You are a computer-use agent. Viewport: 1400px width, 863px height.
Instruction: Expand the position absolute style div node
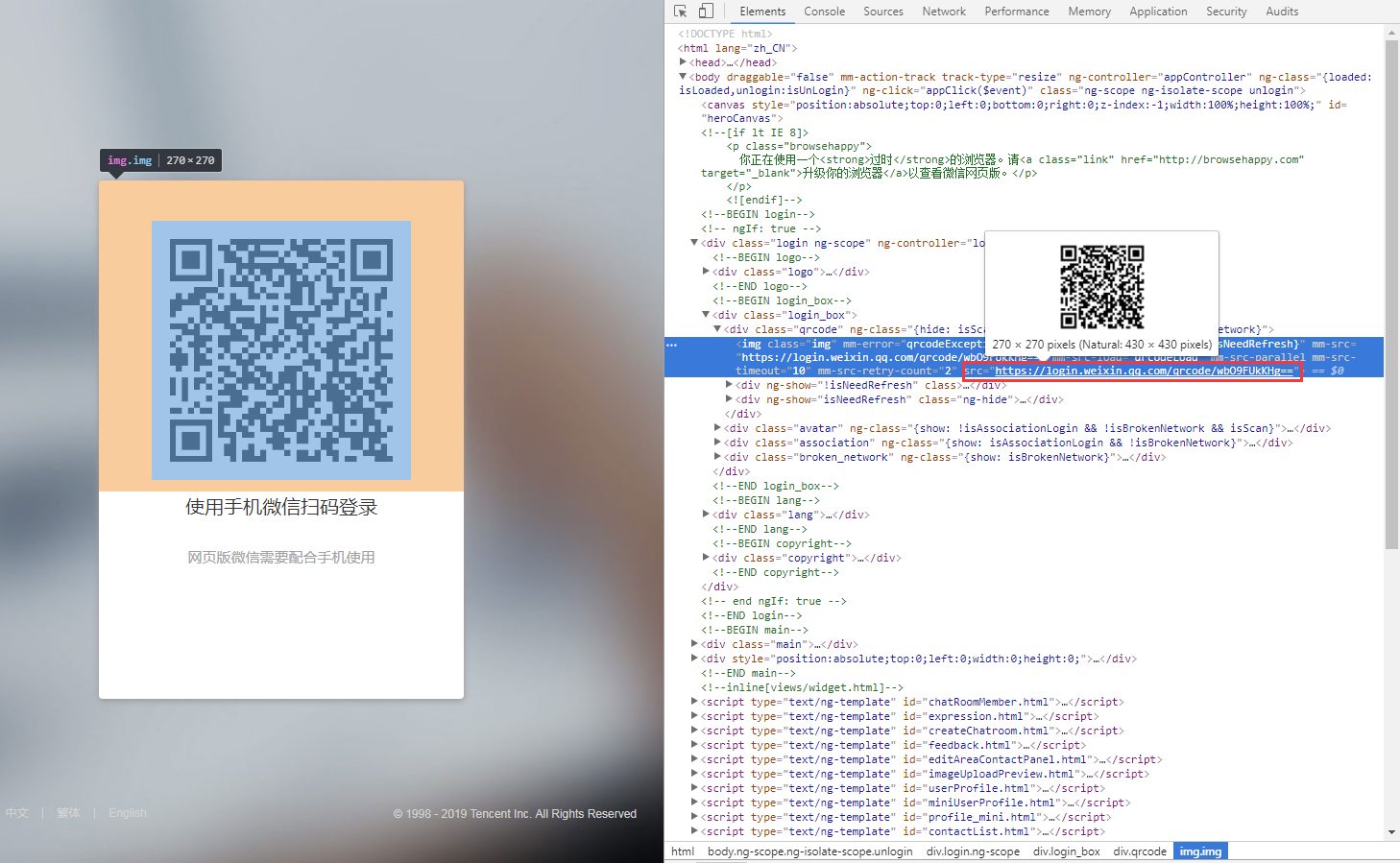(x=694, y=659)
